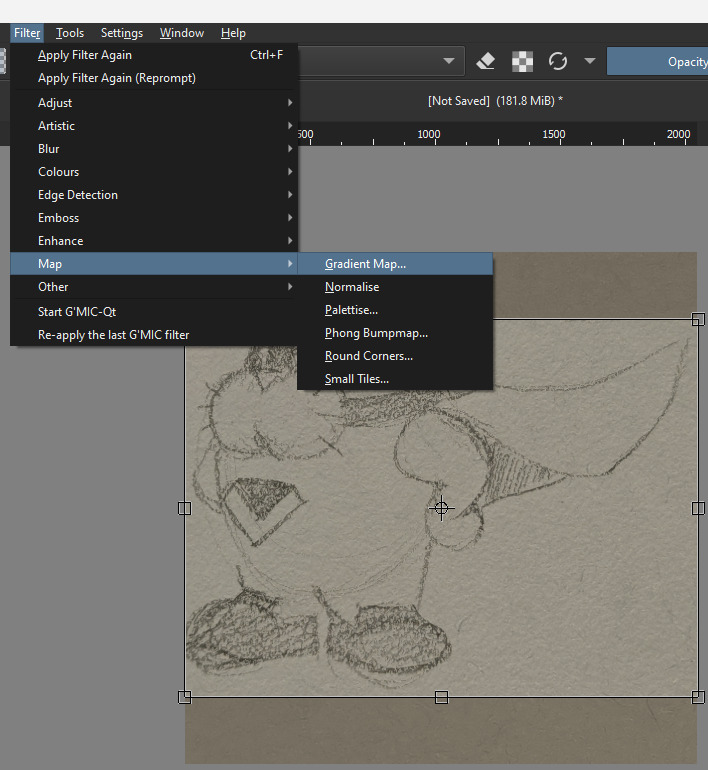Click Start G'MIC-Qt
This screenshot has width=708, height=770.
click(x=77, y=312)
